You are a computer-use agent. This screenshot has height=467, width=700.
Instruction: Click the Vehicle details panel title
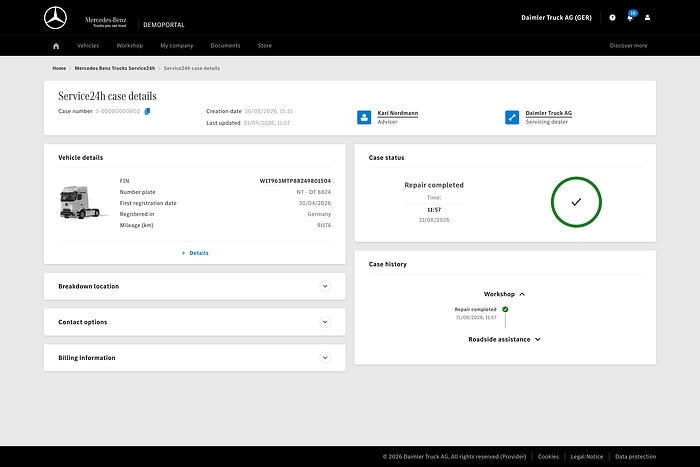coord(81,158)
